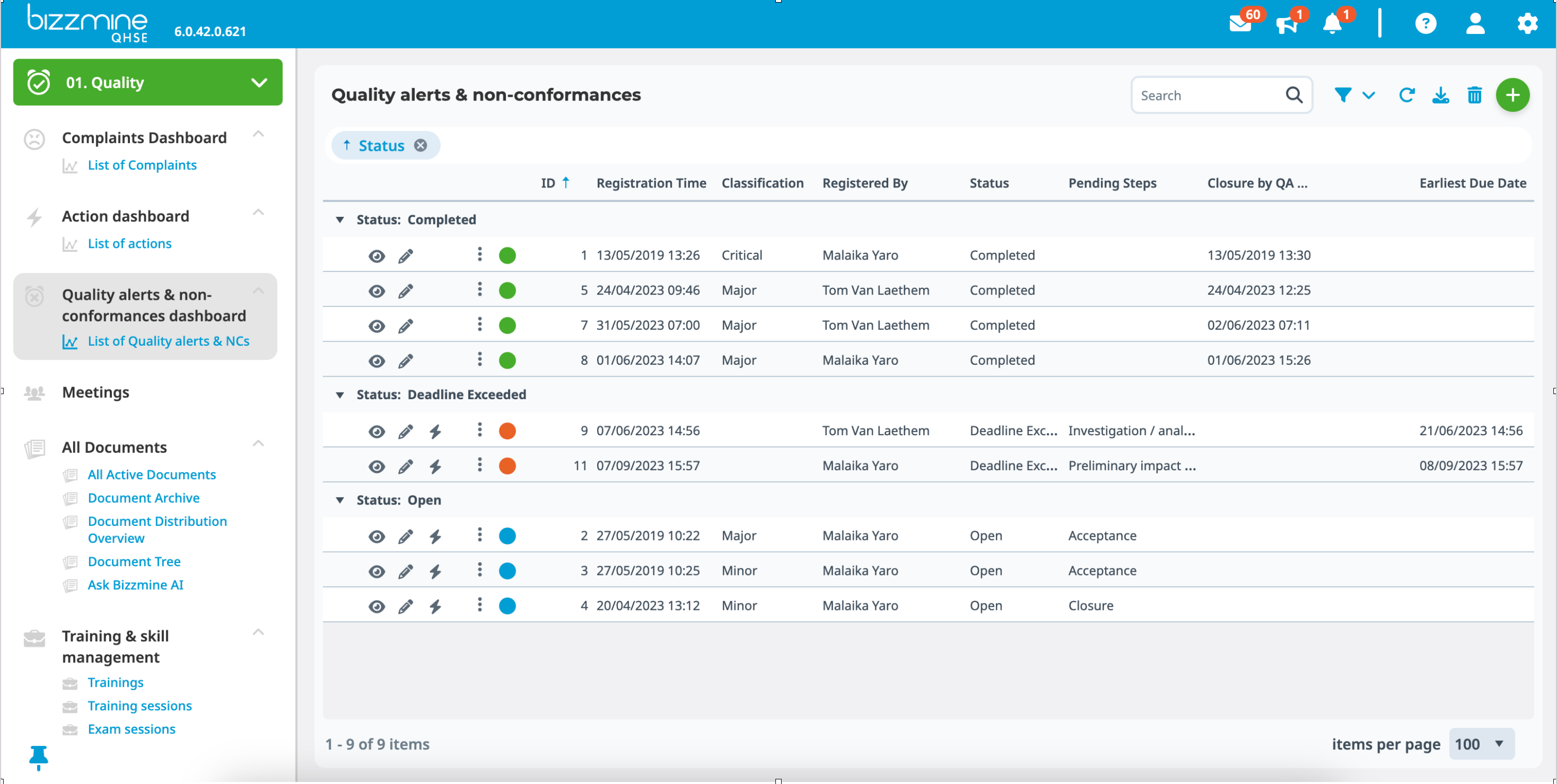Pin the sidebar with the pushpin icon
Image resolution: width=1557 pixels, height=784 pixels.
pyautogui.click(x=39, y=758)
